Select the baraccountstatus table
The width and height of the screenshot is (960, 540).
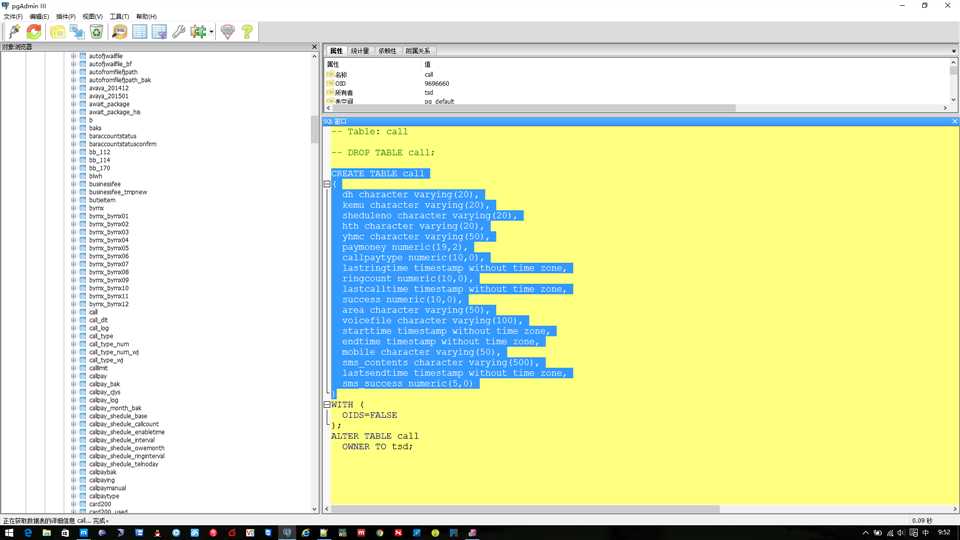click(x=113, y=136)
